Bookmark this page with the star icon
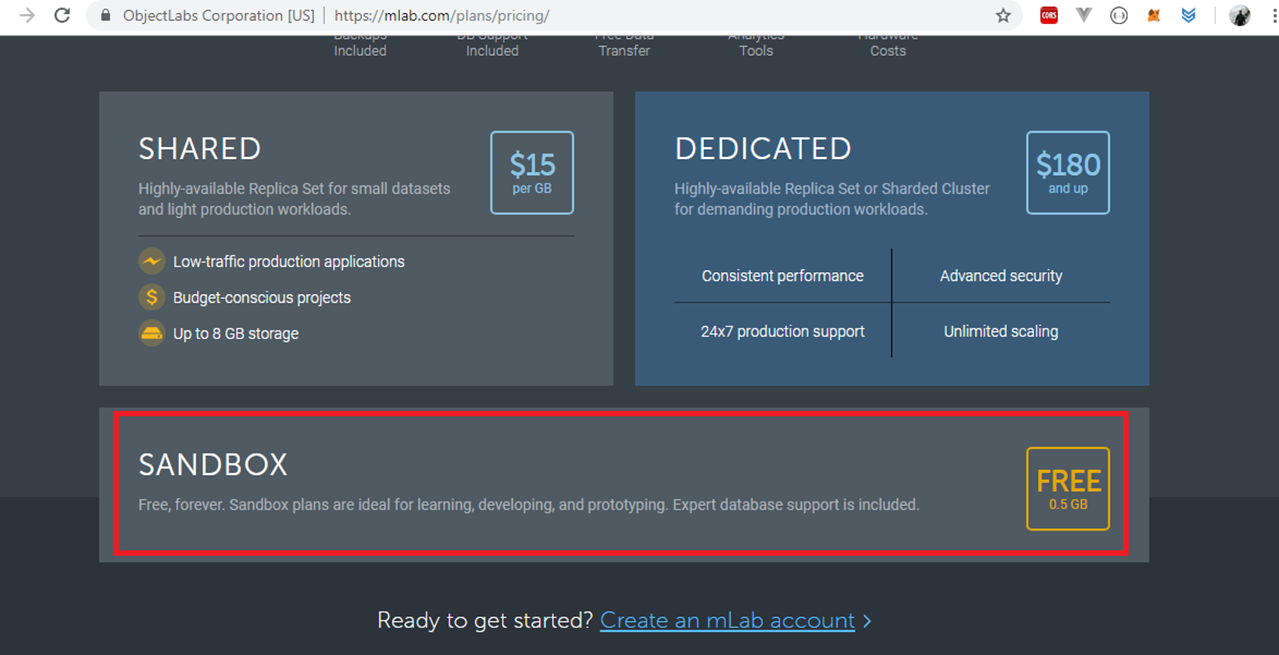Image resolution: width=1279 pixels, height=655 pixels. pyautogui.click(x=1003, y=16)
